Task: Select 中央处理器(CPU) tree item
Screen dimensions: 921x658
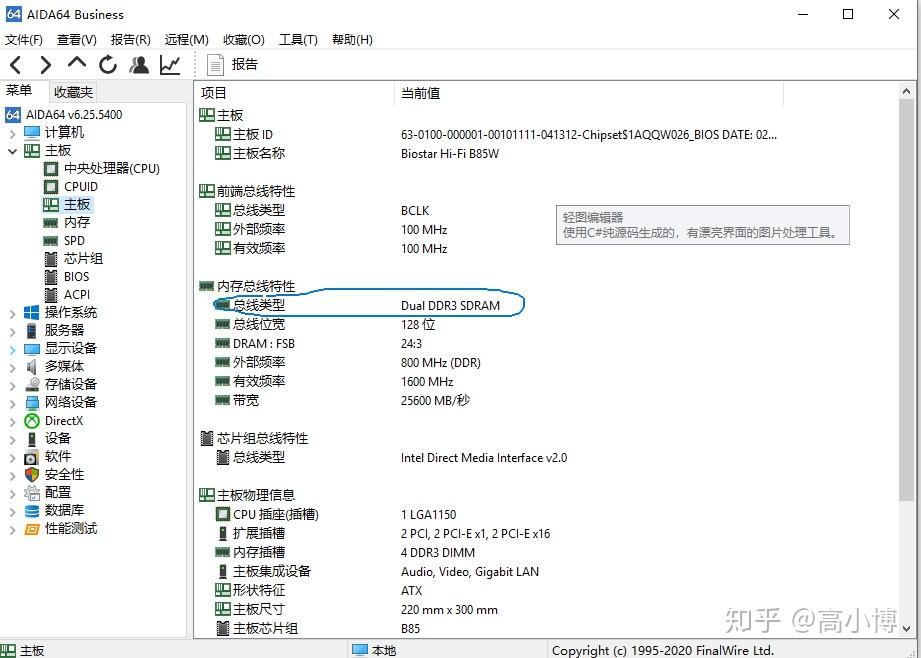Action: [x=112, y=169]
